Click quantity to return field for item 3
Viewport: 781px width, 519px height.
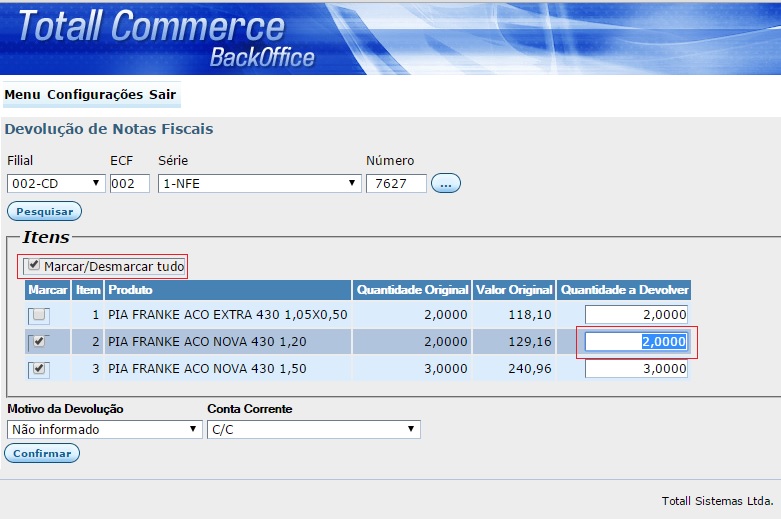(x=636, y=369)
